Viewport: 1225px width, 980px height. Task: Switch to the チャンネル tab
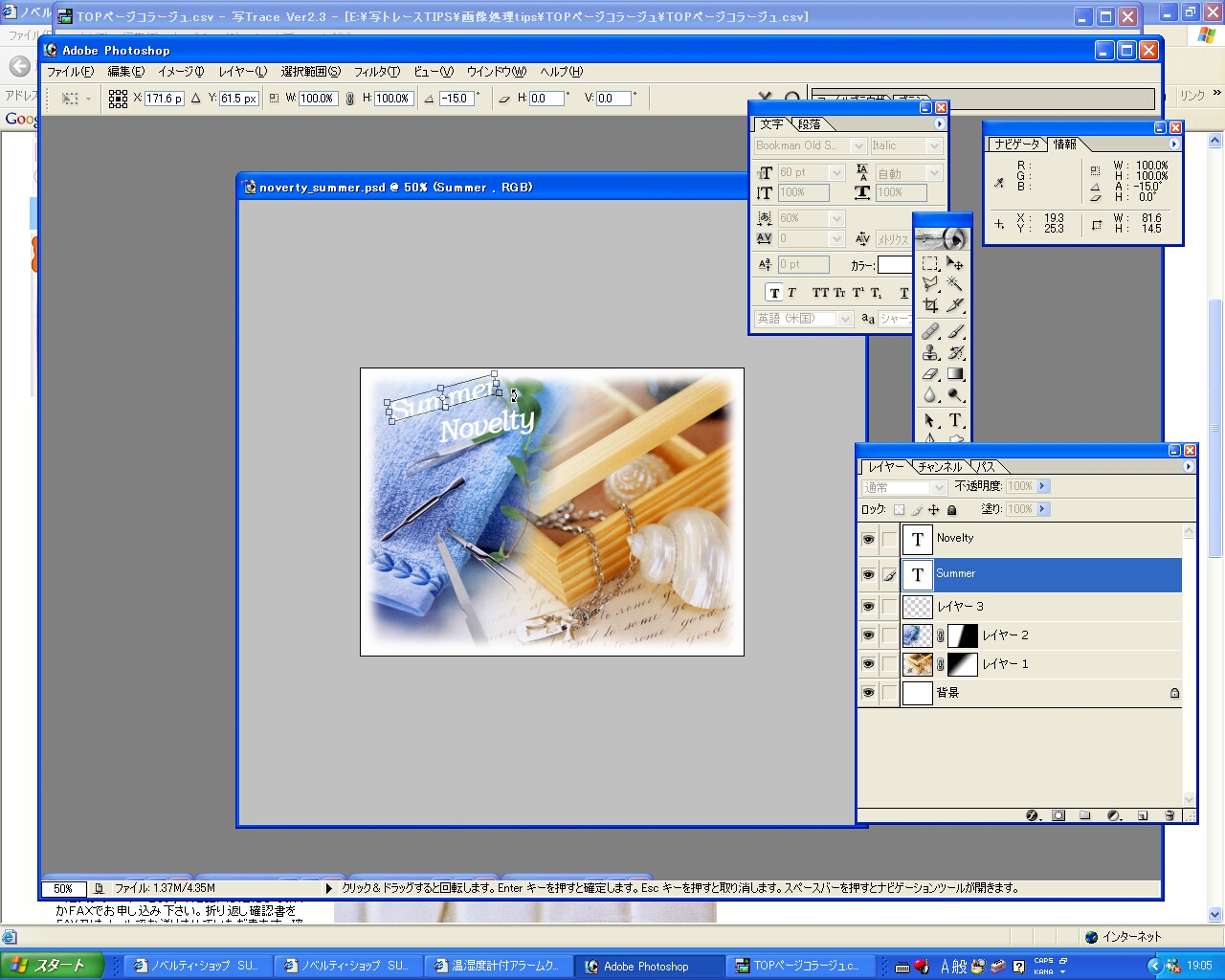939,467
